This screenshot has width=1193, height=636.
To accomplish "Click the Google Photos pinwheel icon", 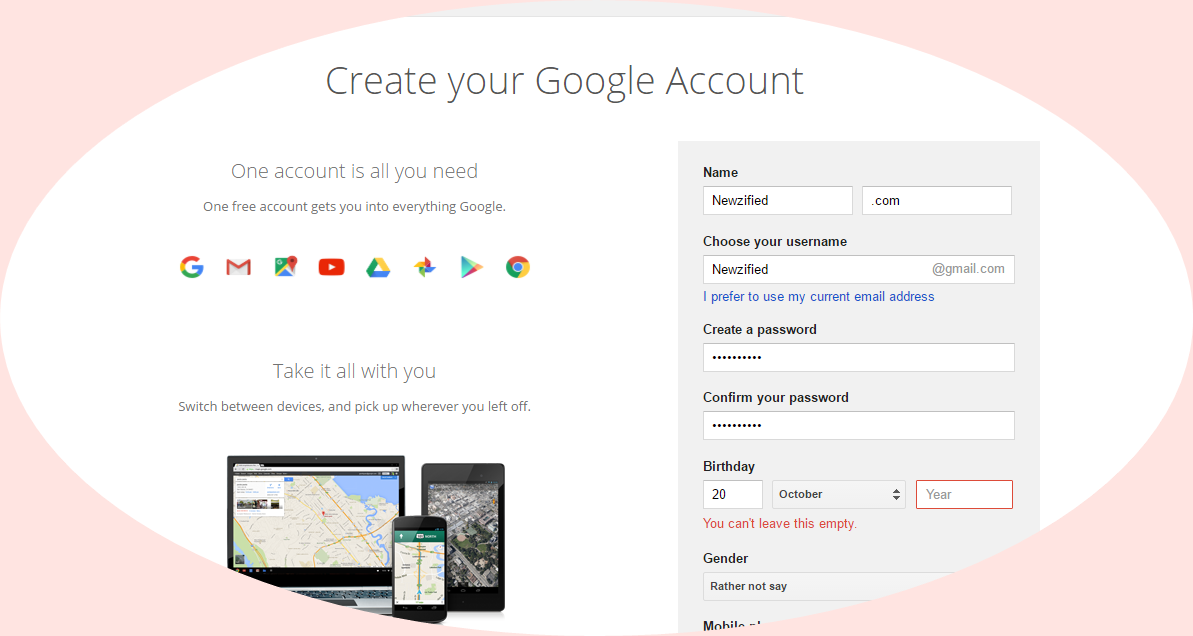I will click(424, 266).
